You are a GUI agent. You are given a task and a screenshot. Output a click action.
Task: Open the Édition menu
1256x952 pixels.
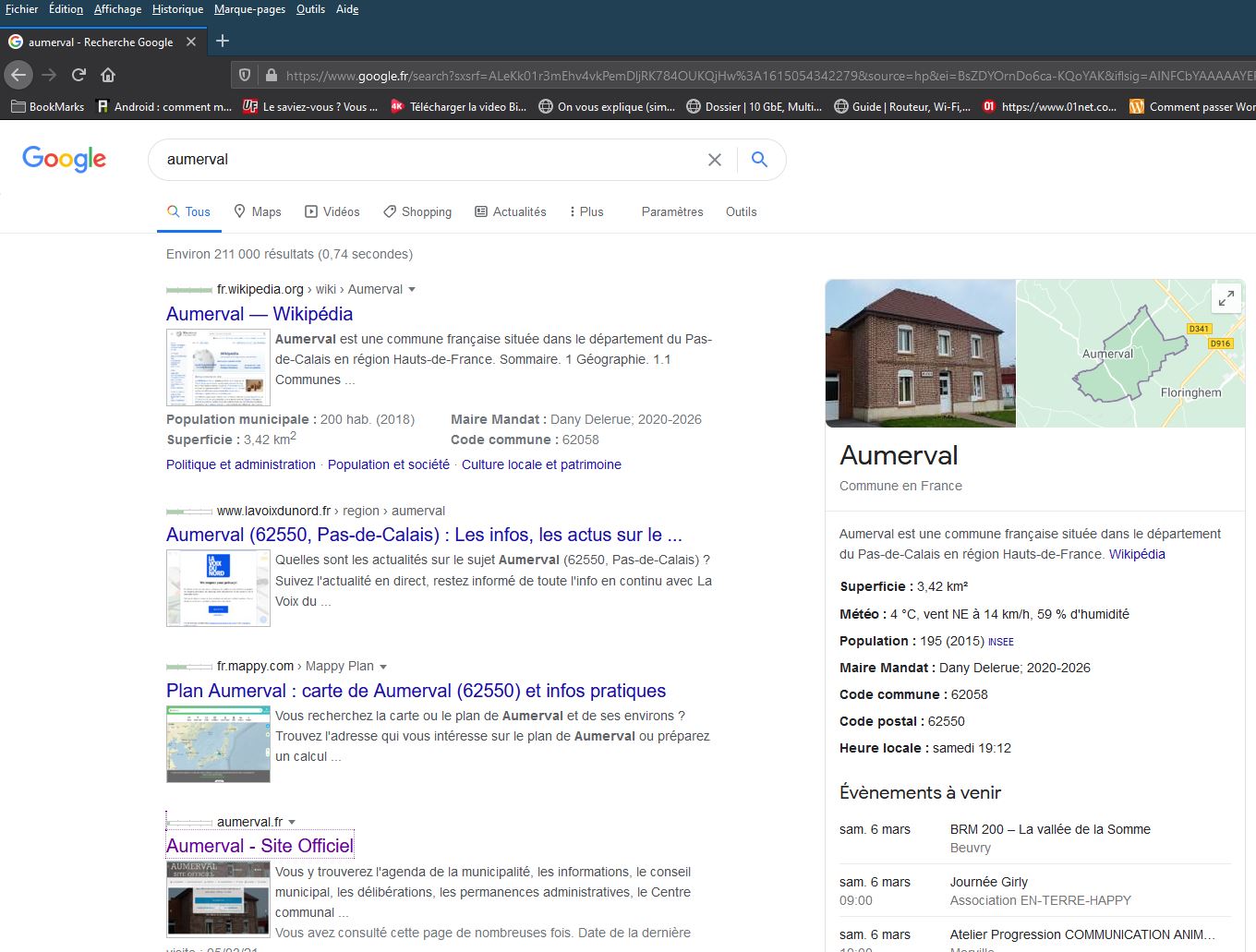coord(66,9)
